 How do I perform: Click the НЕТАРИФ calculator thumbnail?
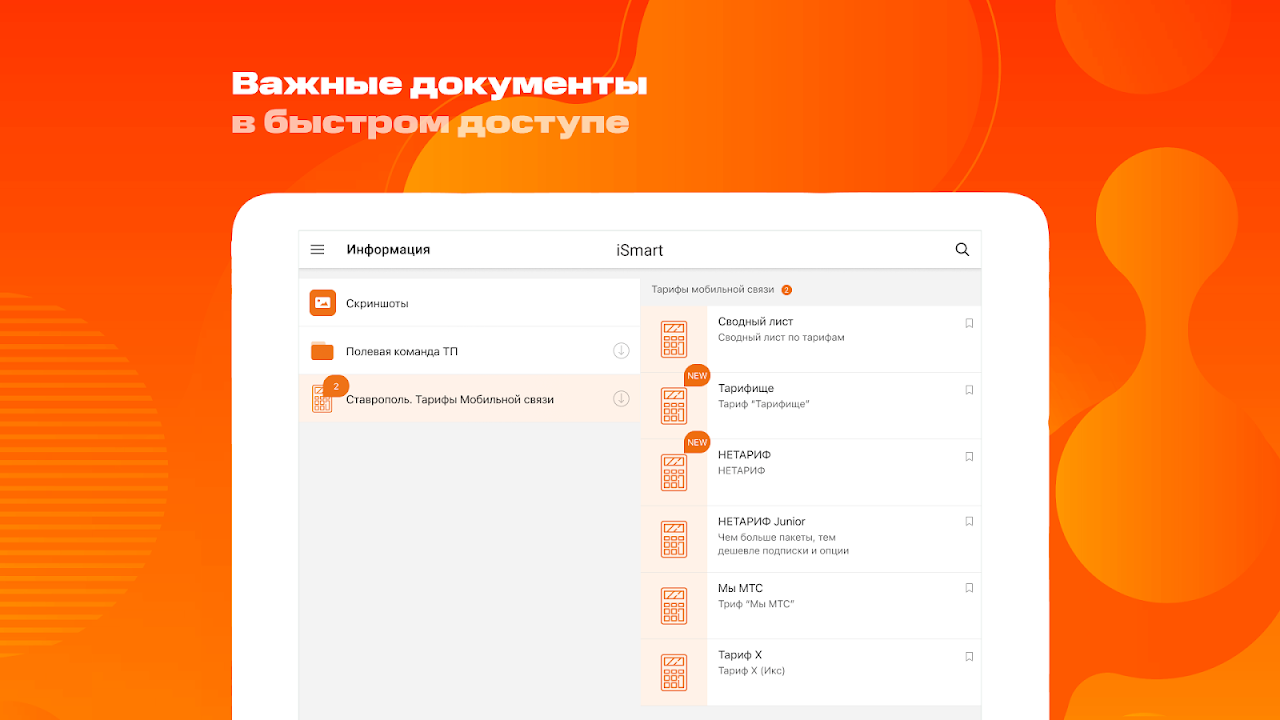click(674, 472)
